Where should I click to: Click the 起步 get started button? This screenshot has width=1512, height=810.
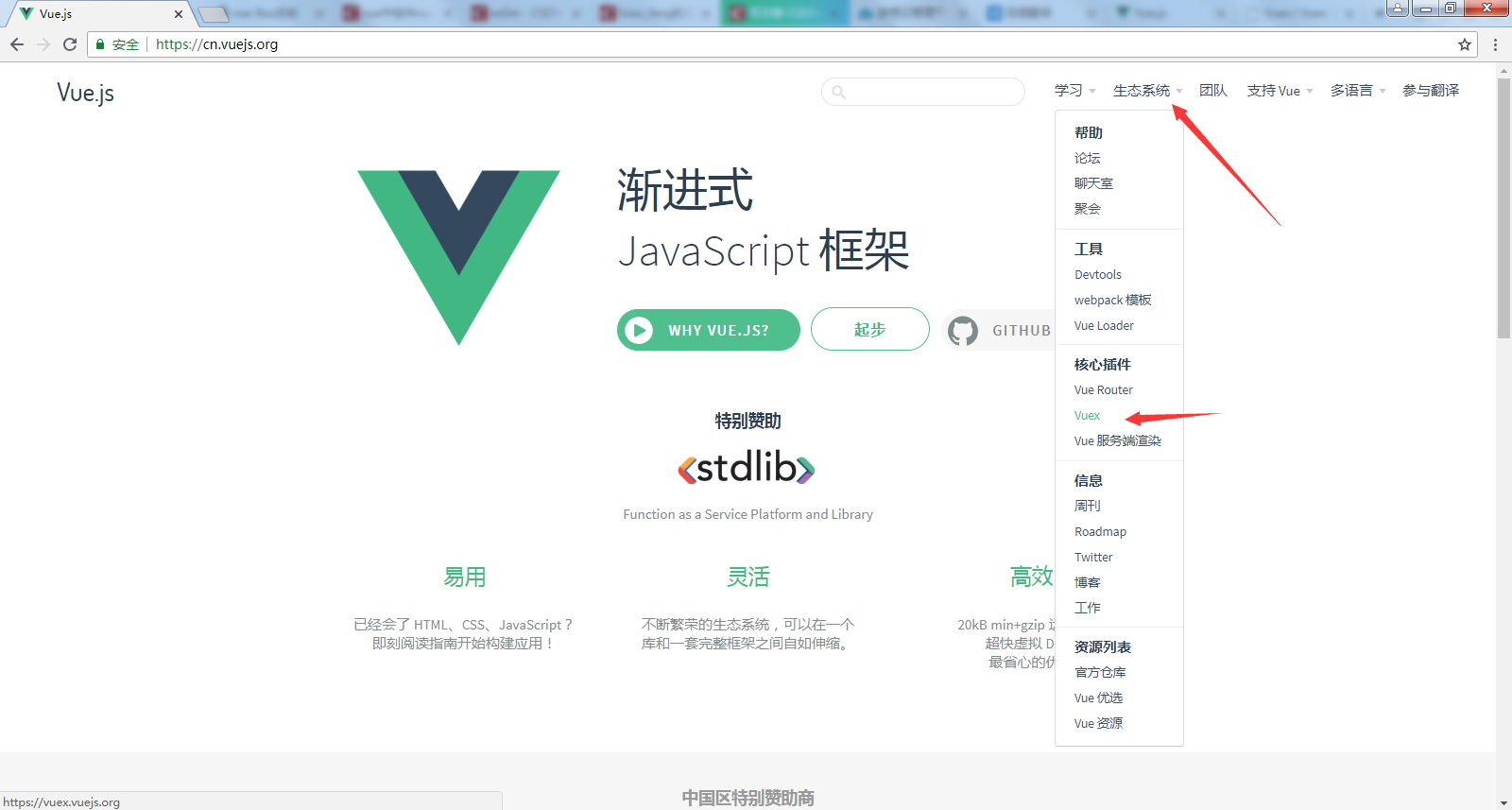pyautogui.click(x=870, y=329)
